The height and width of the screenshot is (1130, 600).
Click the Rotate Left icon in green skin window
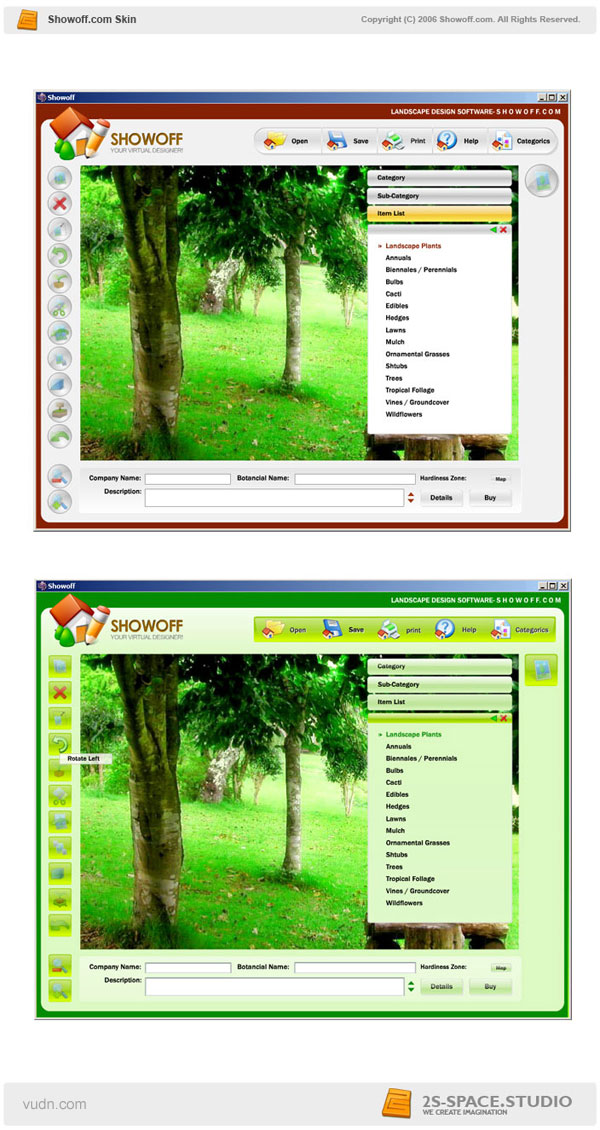(x=60, y=744)
